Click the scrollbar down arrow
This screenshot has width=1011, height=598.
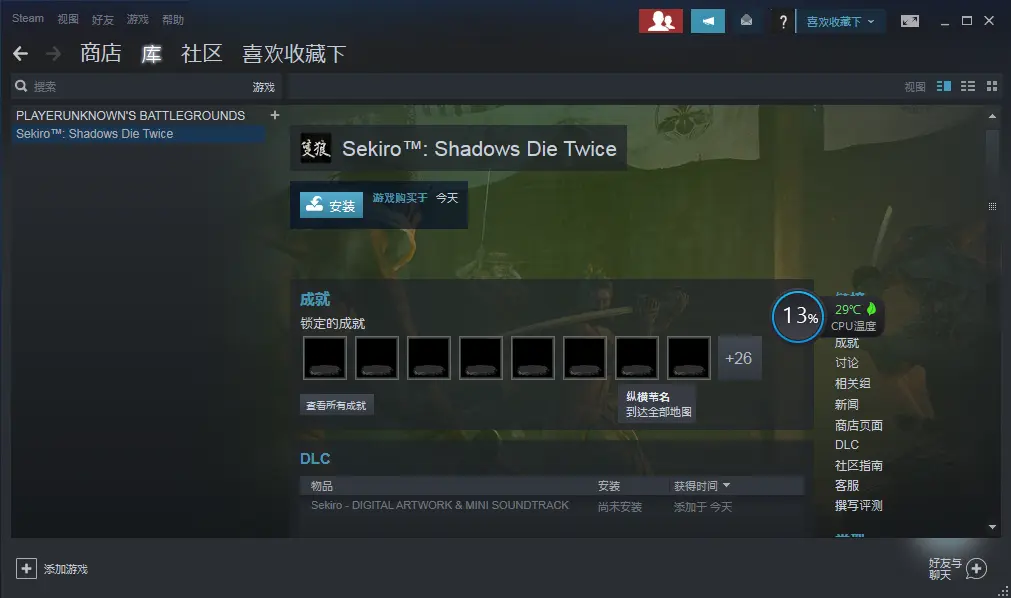pos(992,527)
